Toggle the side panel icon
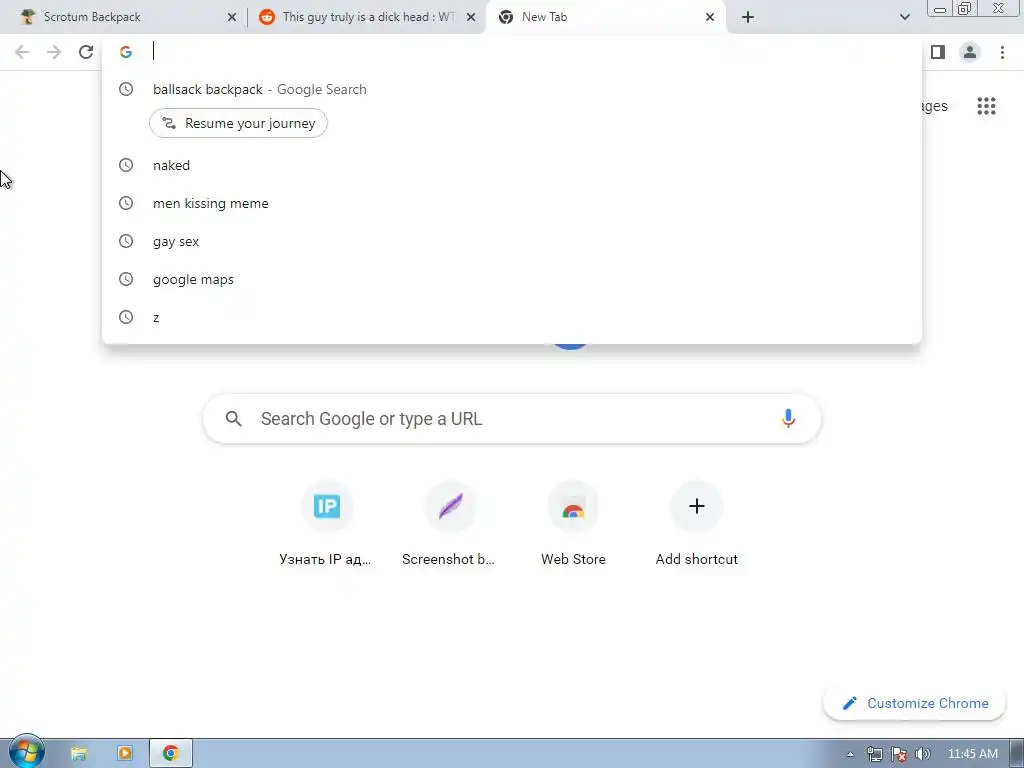This screenshot has height=768, width=1024. pyautogui.click(x=938, y=52)
